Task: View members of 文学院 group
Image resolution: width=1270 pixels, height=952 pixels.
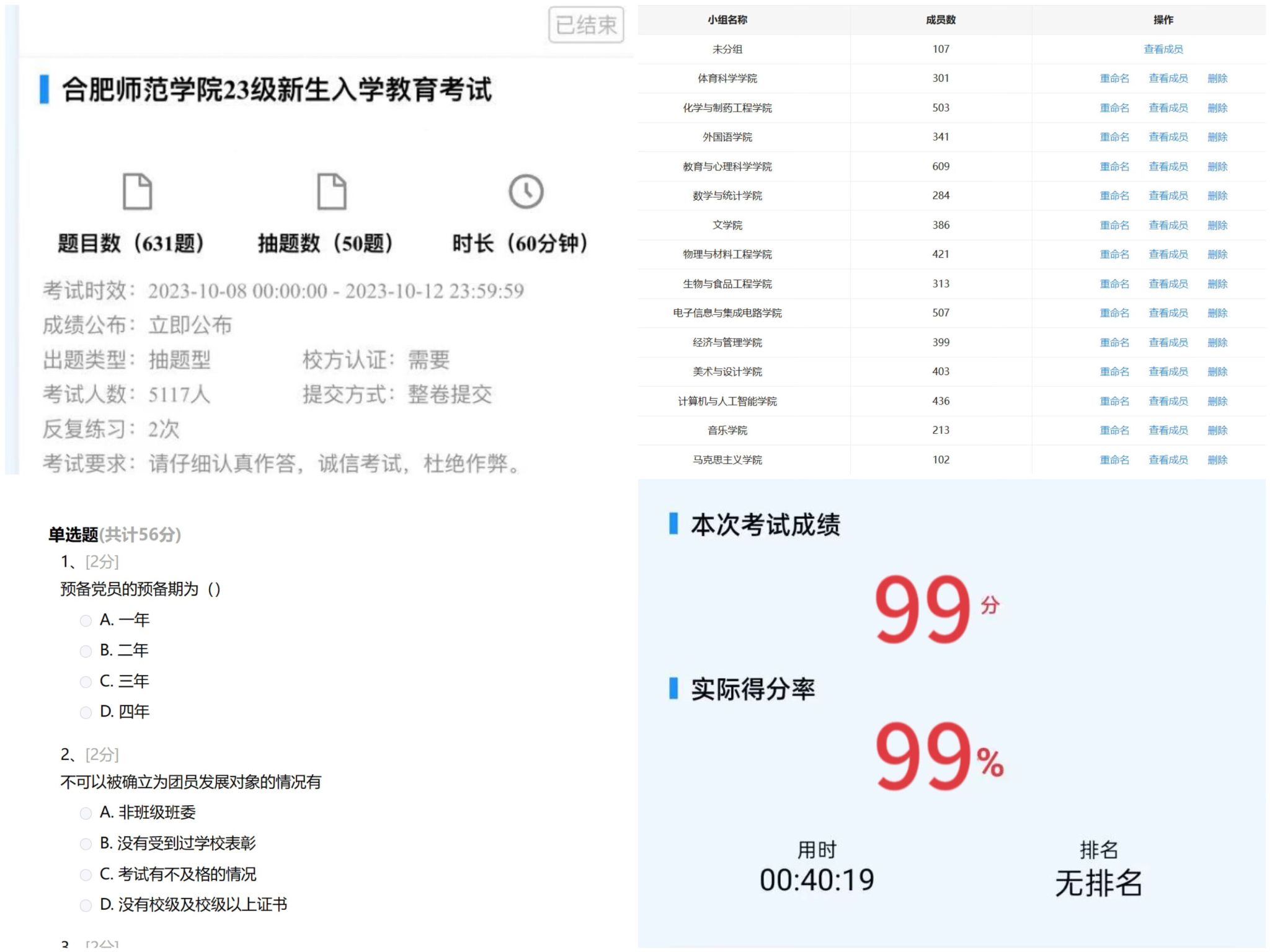Action: click(x=1168, y=225)
